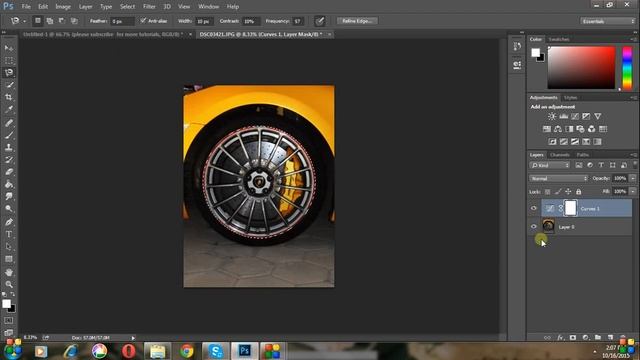This screenshot has width=640, height=360.
Task: Click Add layer style fx icon
Action: point(560,338)
